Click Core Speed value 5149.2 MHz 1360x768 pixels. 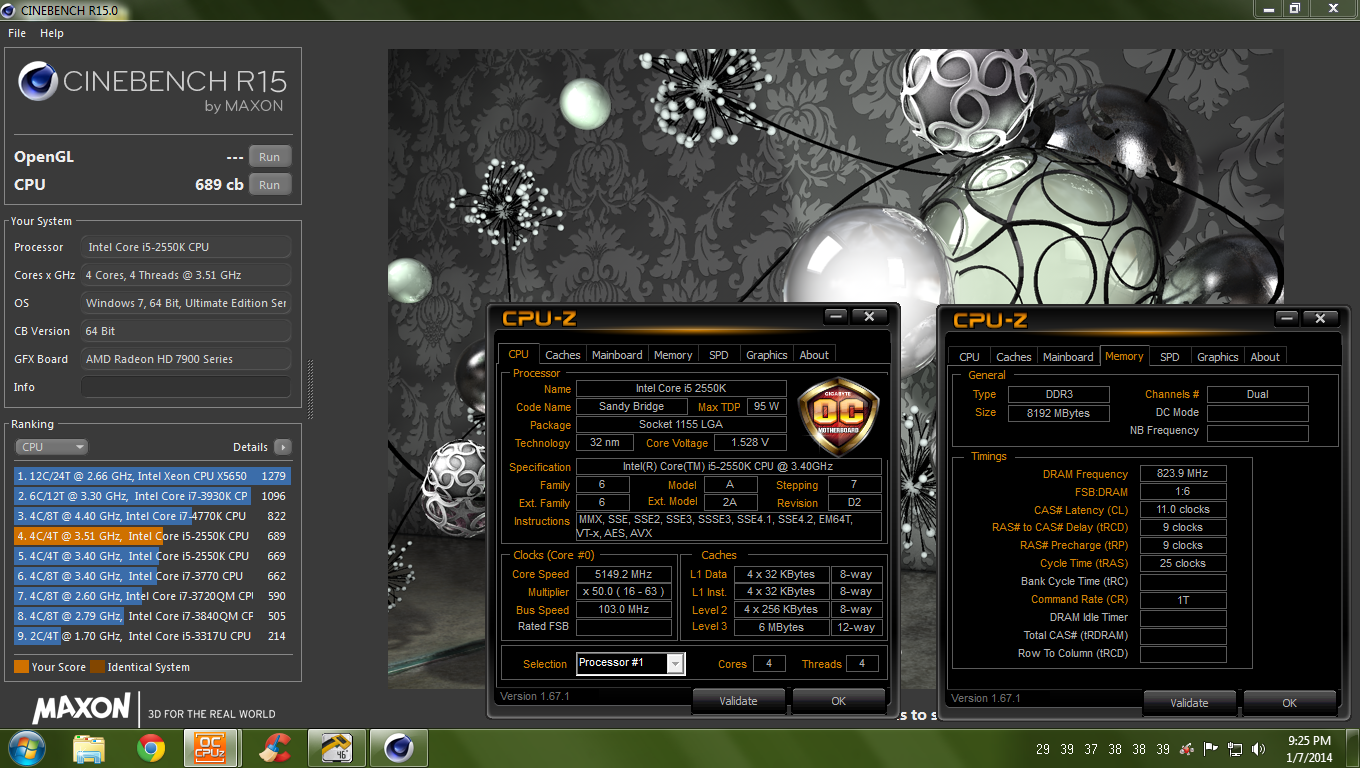624,574
